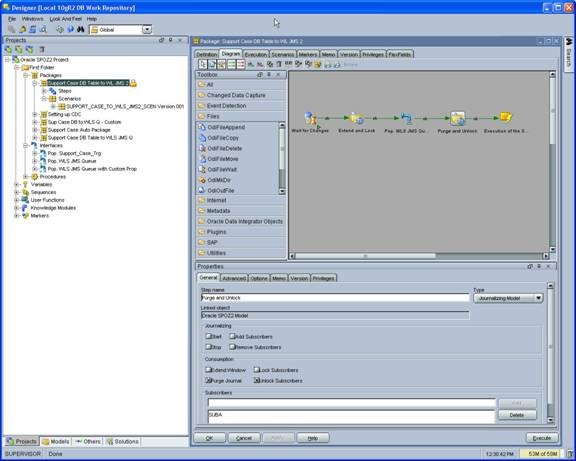Expand the Steps node in the project tree
Image resolution: width=576 pixels, height=461 pixels.
[44, 91]
